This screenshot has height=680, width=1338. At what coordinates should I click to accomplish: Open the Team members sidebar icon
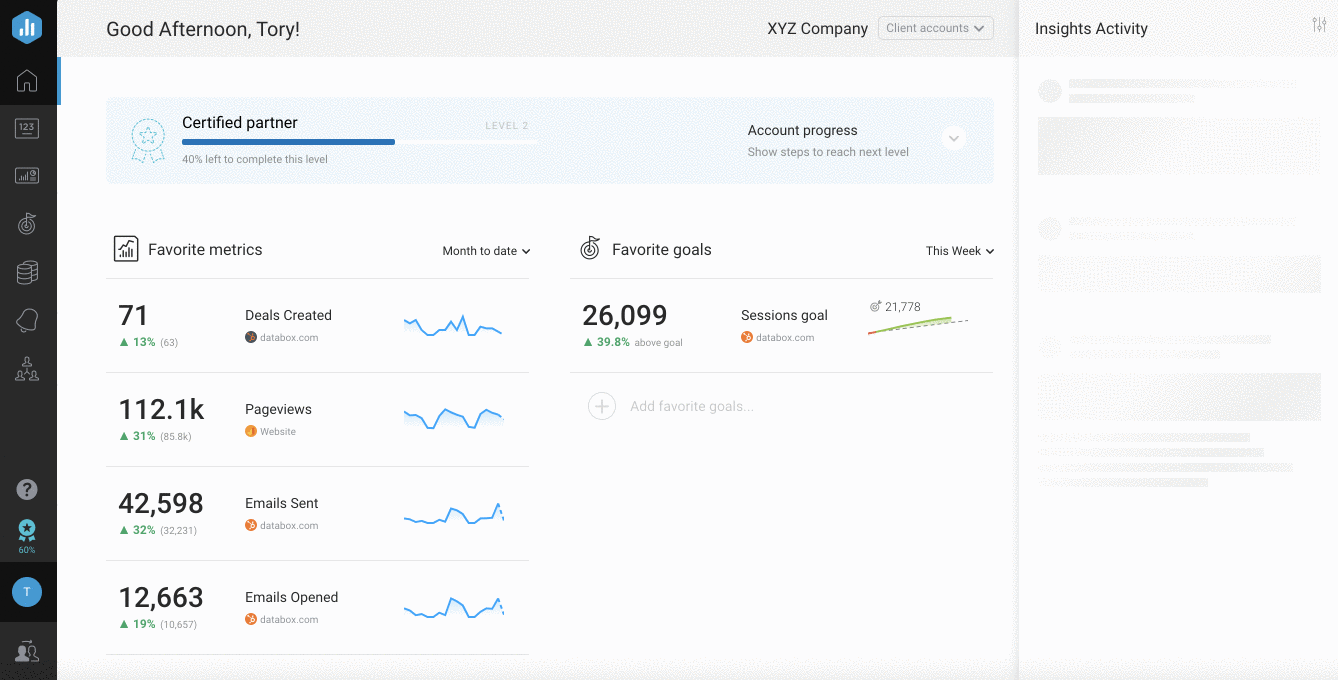pyautogui.click(x=27, y=369)
